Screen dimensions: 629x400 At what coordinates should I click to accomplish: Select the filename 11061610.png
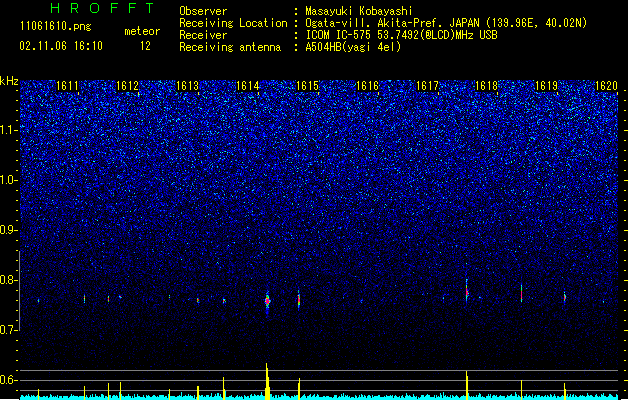click(x=56, y=27)
